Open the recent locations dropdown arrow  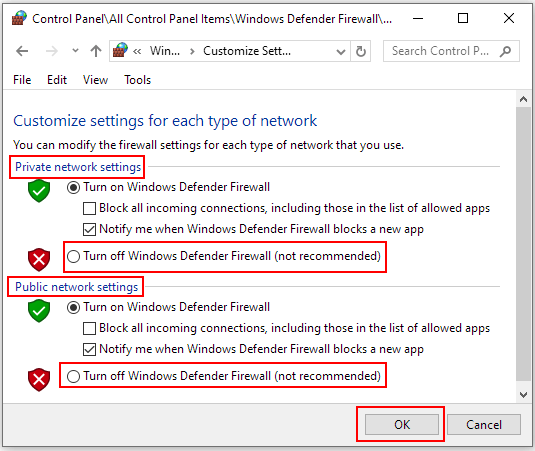click(75, 51)
